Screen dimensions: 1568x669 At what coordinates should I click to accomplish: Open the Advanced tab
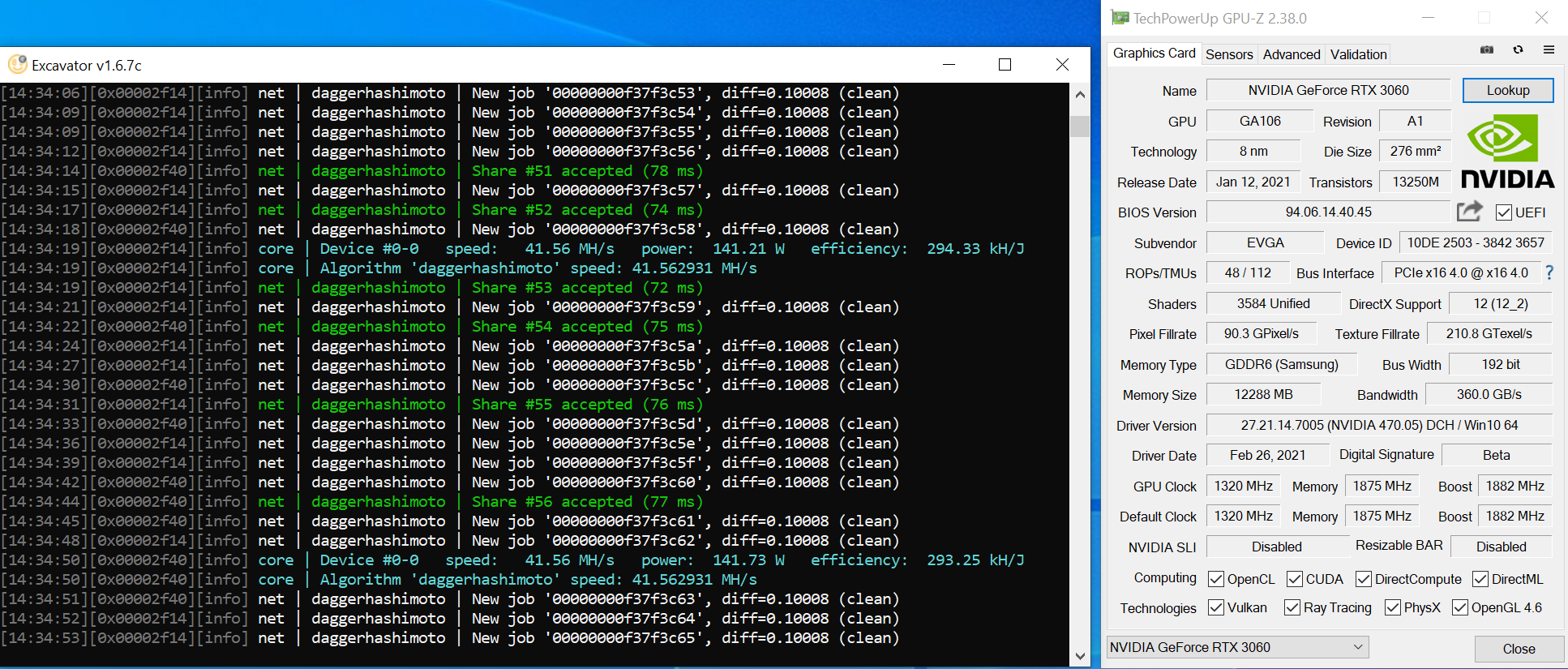1291,54
